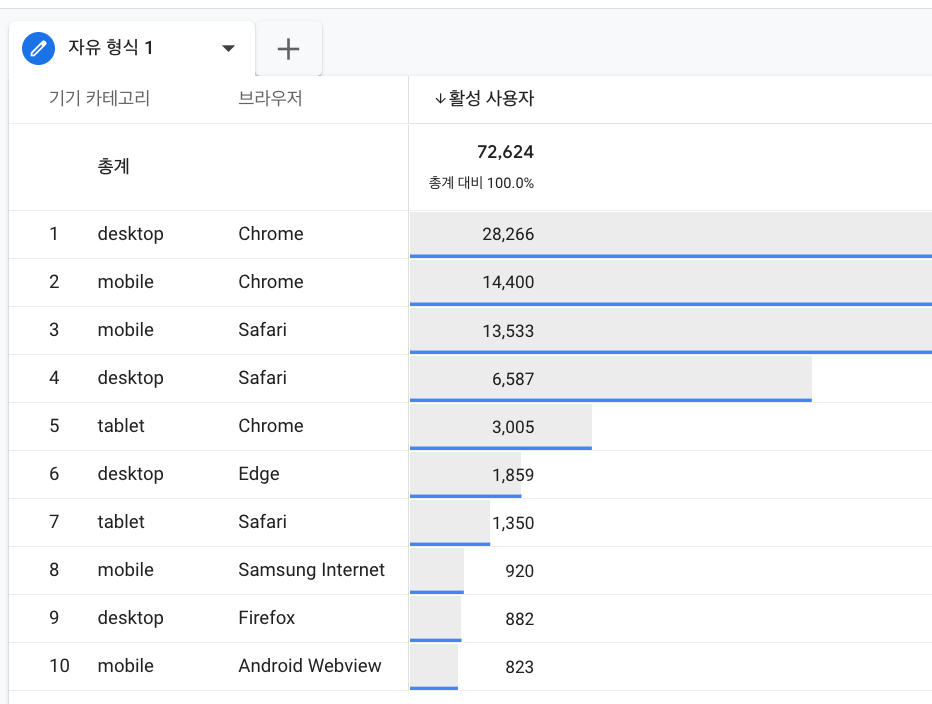The width and height of the screenshot is (932, 704).
Task: Click Edge browser cell
Action: click(259, 474)
